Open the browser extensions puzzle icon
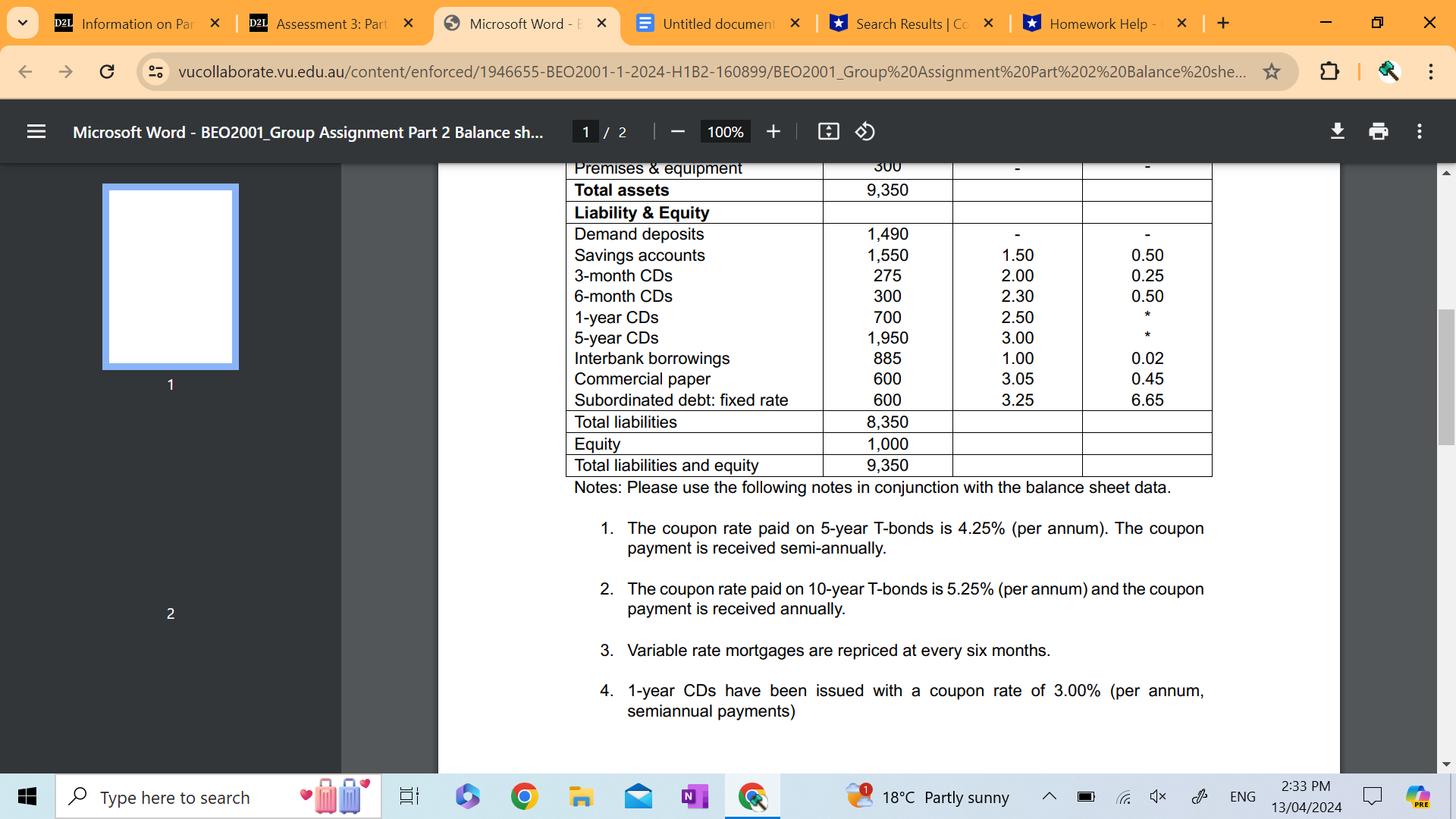The height and width of the screenshot is (819, 1456). click(x=1329, y=72)
